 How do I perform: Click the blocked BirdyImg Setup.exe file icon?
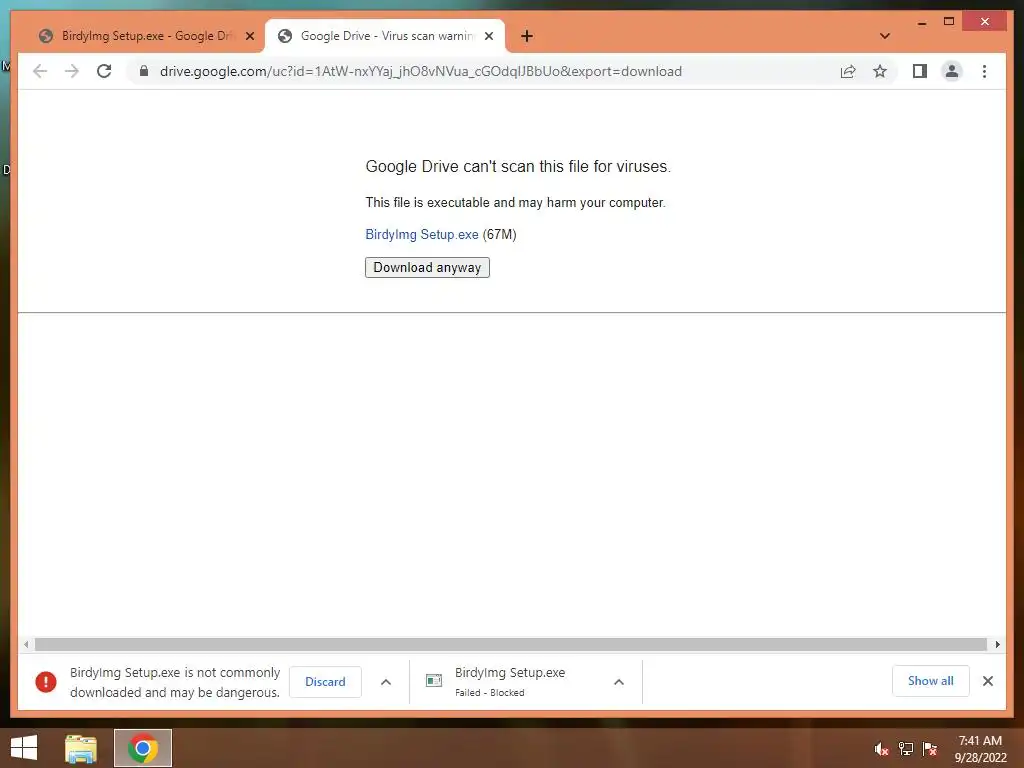tap(434, 681)
